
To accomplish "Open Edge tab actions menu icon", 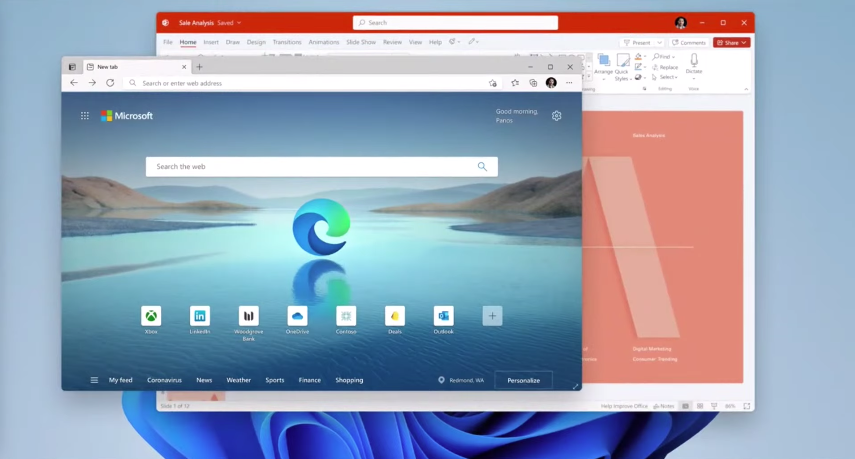I will (x=72, y=67).
